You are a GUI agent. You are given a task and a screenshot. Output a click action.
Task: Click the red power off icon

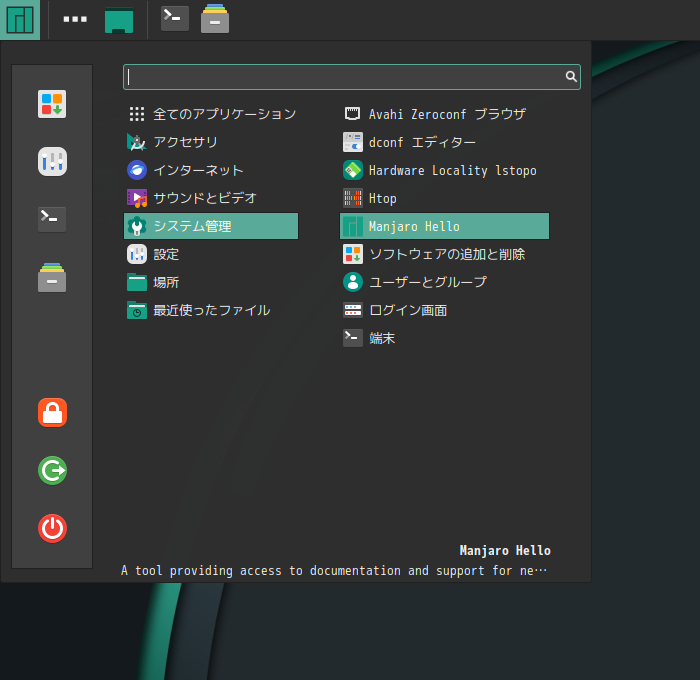52,529
